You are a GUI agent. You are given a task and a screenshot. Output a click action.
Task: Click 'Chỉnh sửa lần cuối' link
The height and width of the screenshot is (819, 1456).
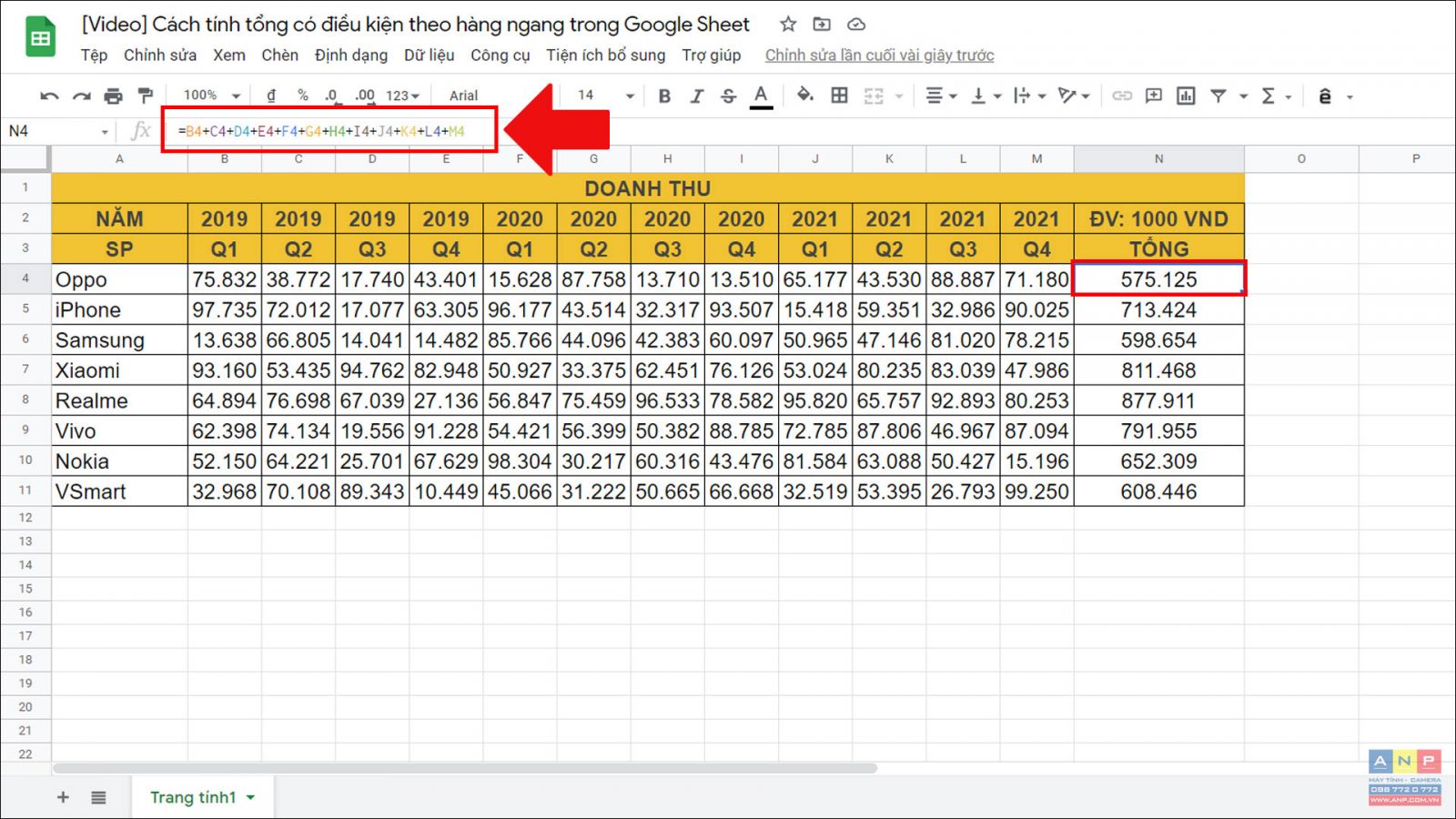tap(879, 56)
